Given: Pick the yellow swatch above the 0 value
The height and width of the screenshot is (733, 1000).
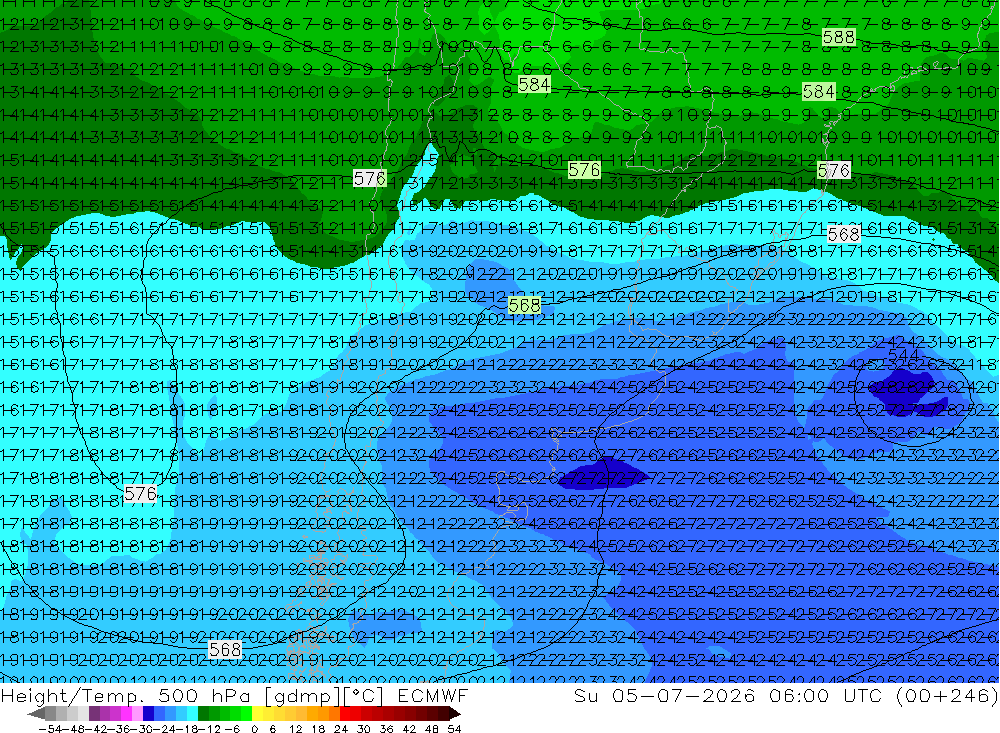Looking at the screenshot, I should pyautogui.click(x=257, y=713).
